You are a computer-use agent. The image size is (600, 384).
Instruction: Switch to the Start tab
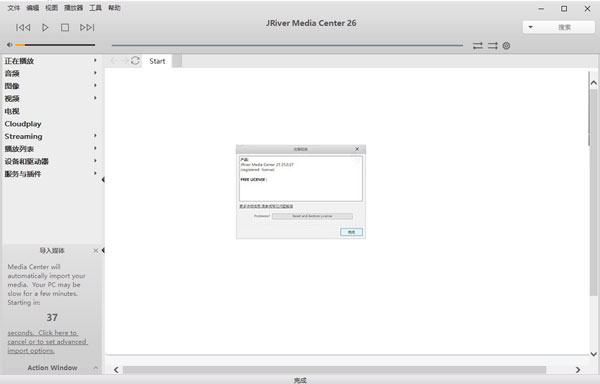pos(157,61)
